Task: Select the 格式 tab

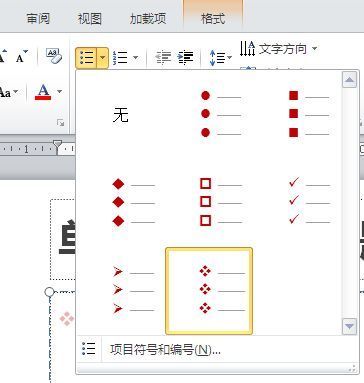Action: click(x=213, y=18)
